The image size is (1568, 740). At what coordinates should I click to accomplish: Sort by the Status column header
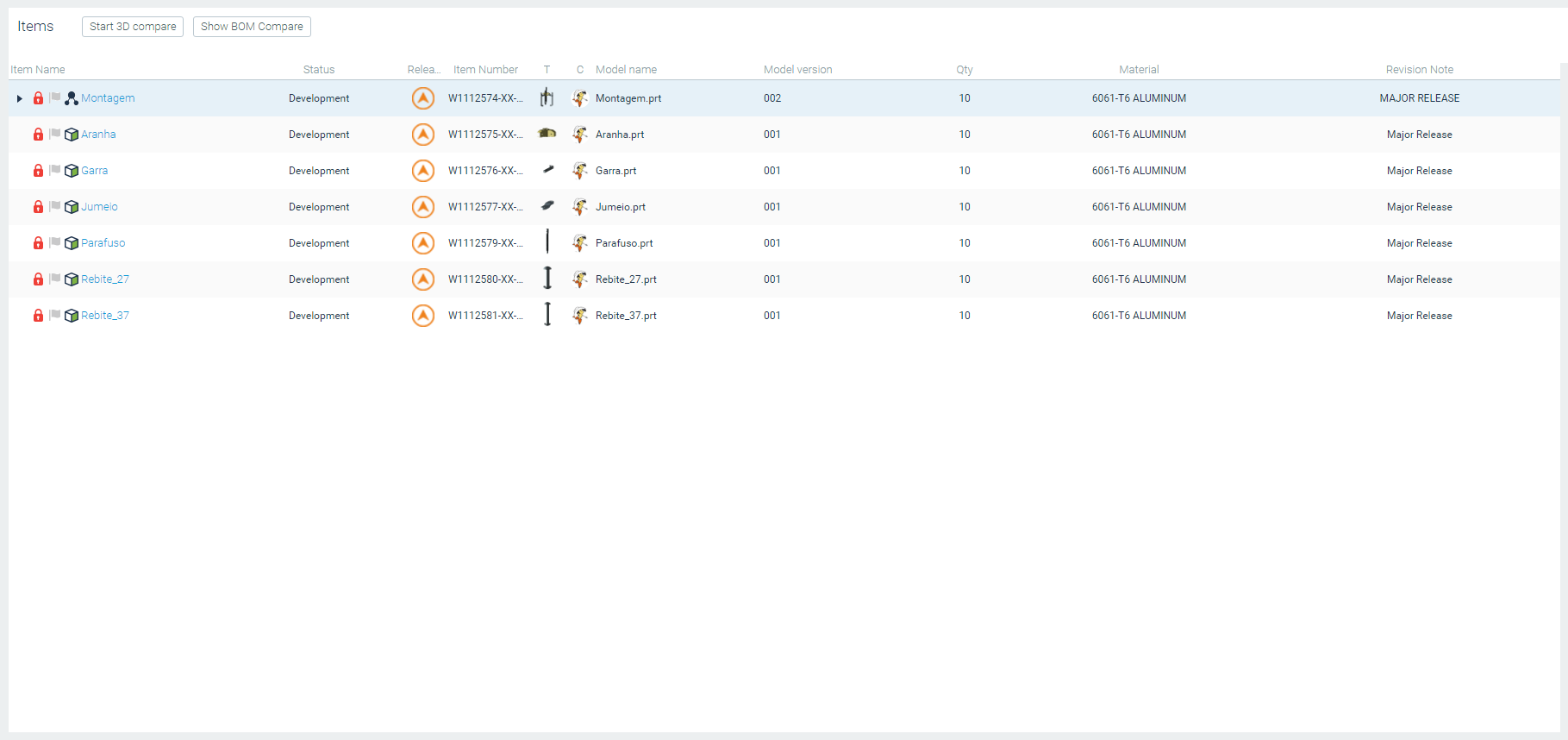point(319,70)
